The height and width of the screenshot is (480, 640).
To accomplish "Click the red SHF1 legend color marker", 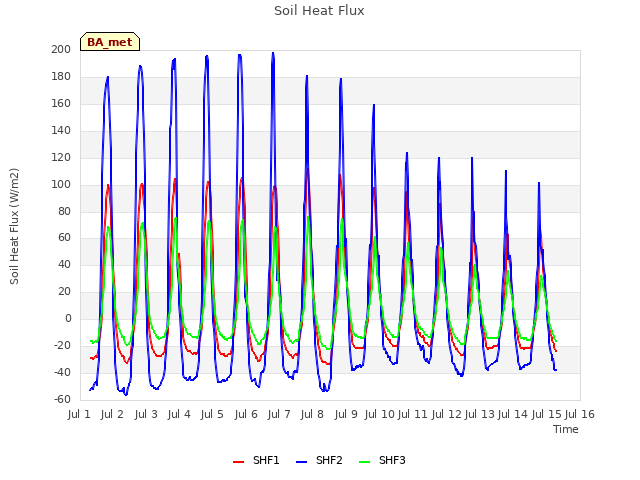I will 238,462.
